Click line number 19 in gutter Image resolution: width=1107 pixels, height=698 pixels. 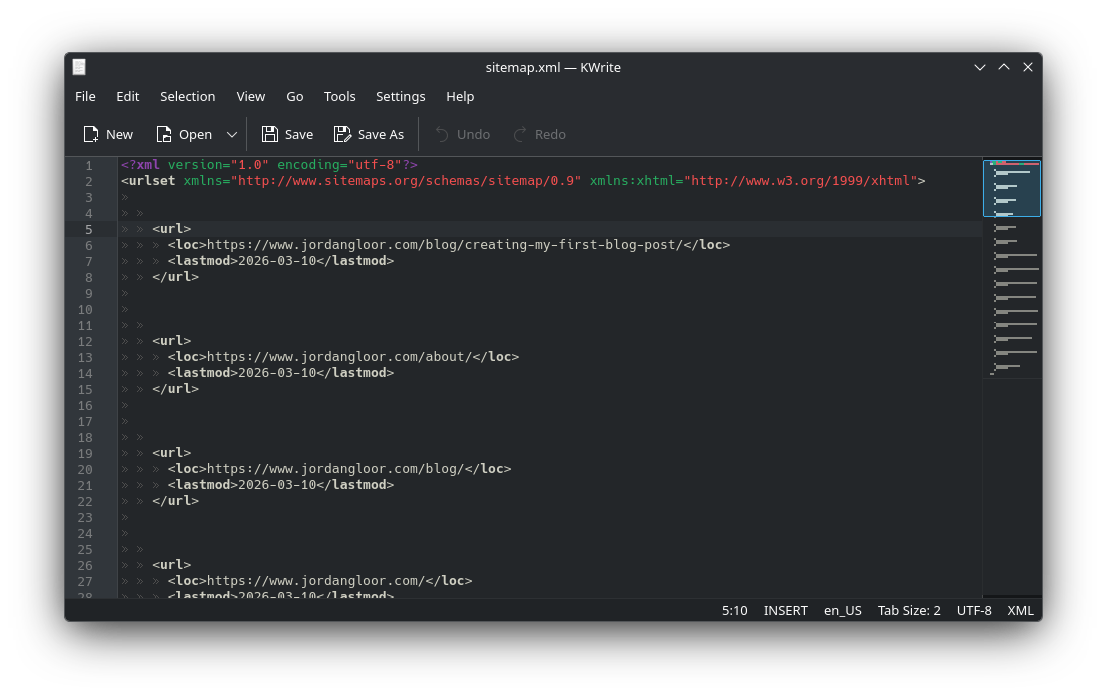[85, 454]
